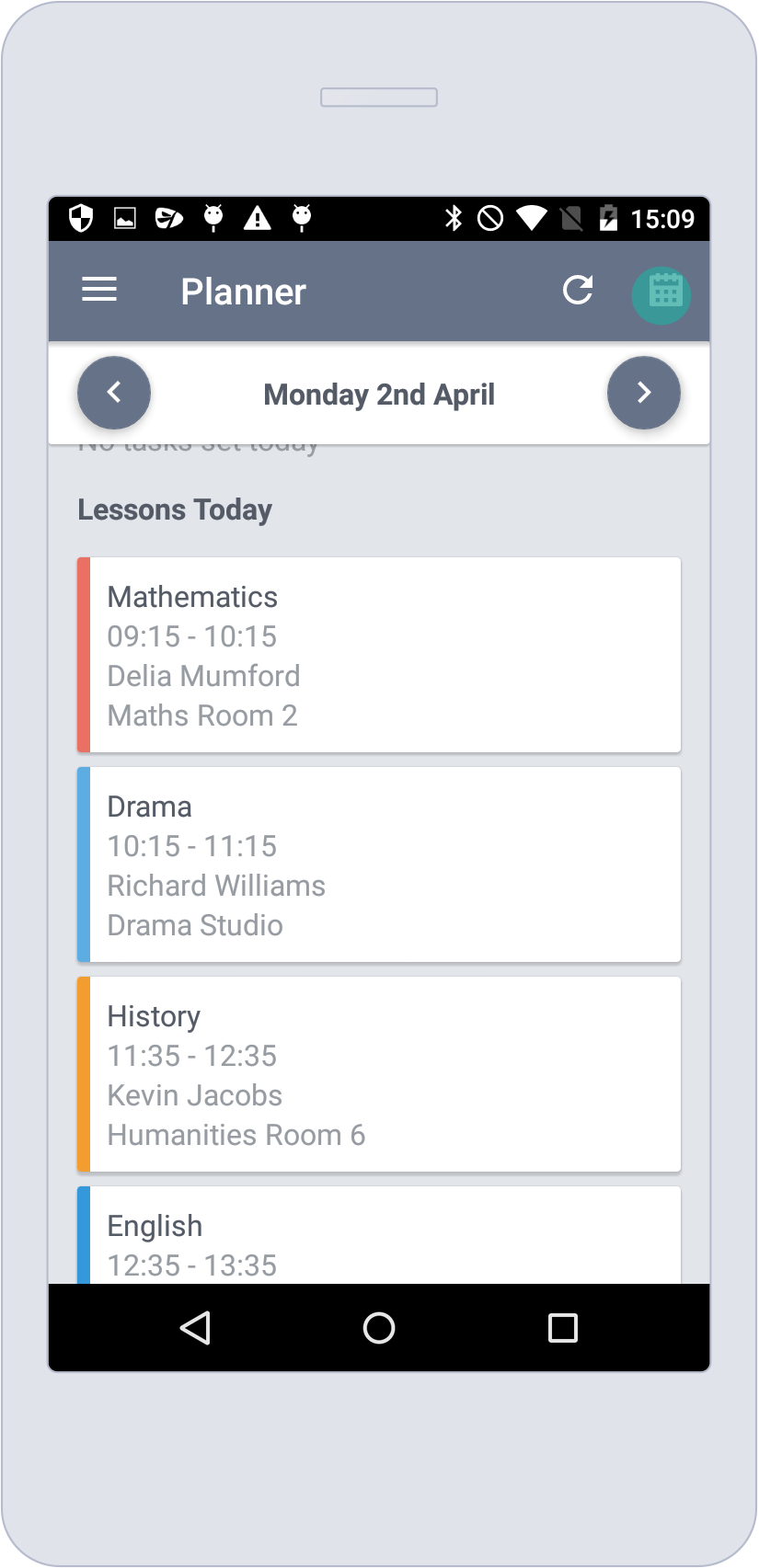Open the navigation drawer menu
The image size is (759, 1568).
pos(98,290)
